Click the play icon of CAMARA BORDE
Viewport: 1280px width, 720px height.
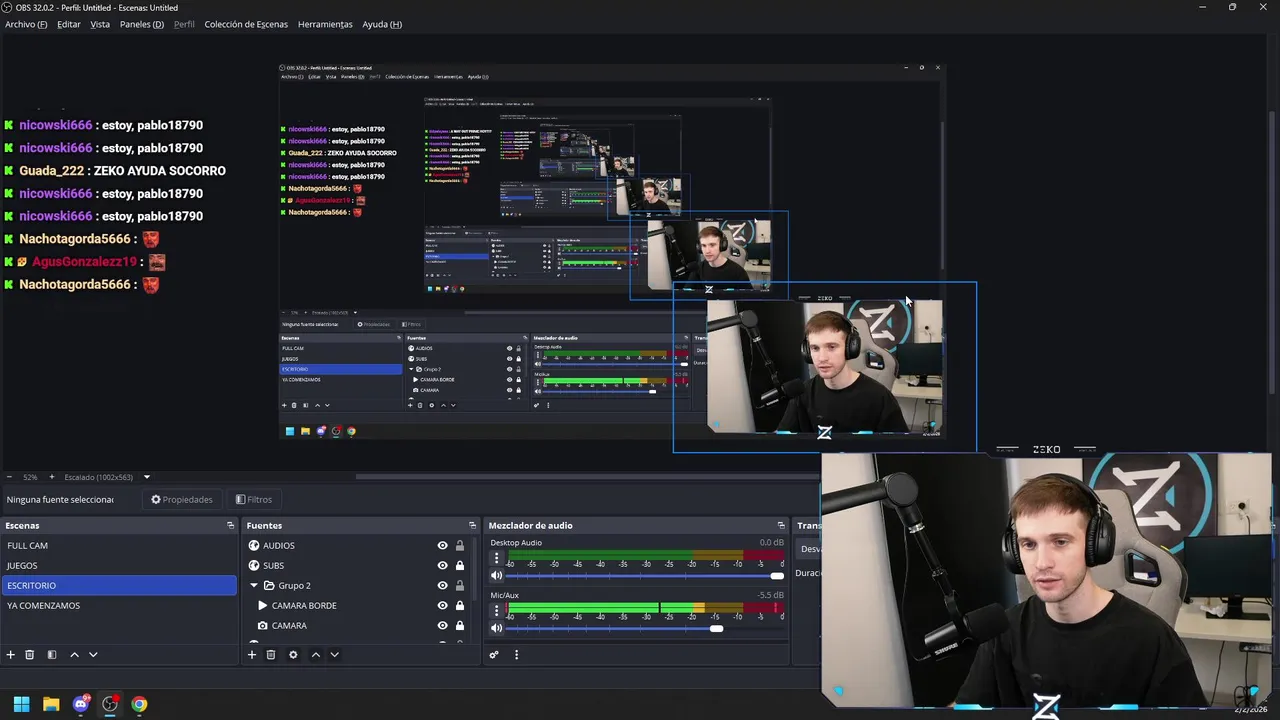263,606
